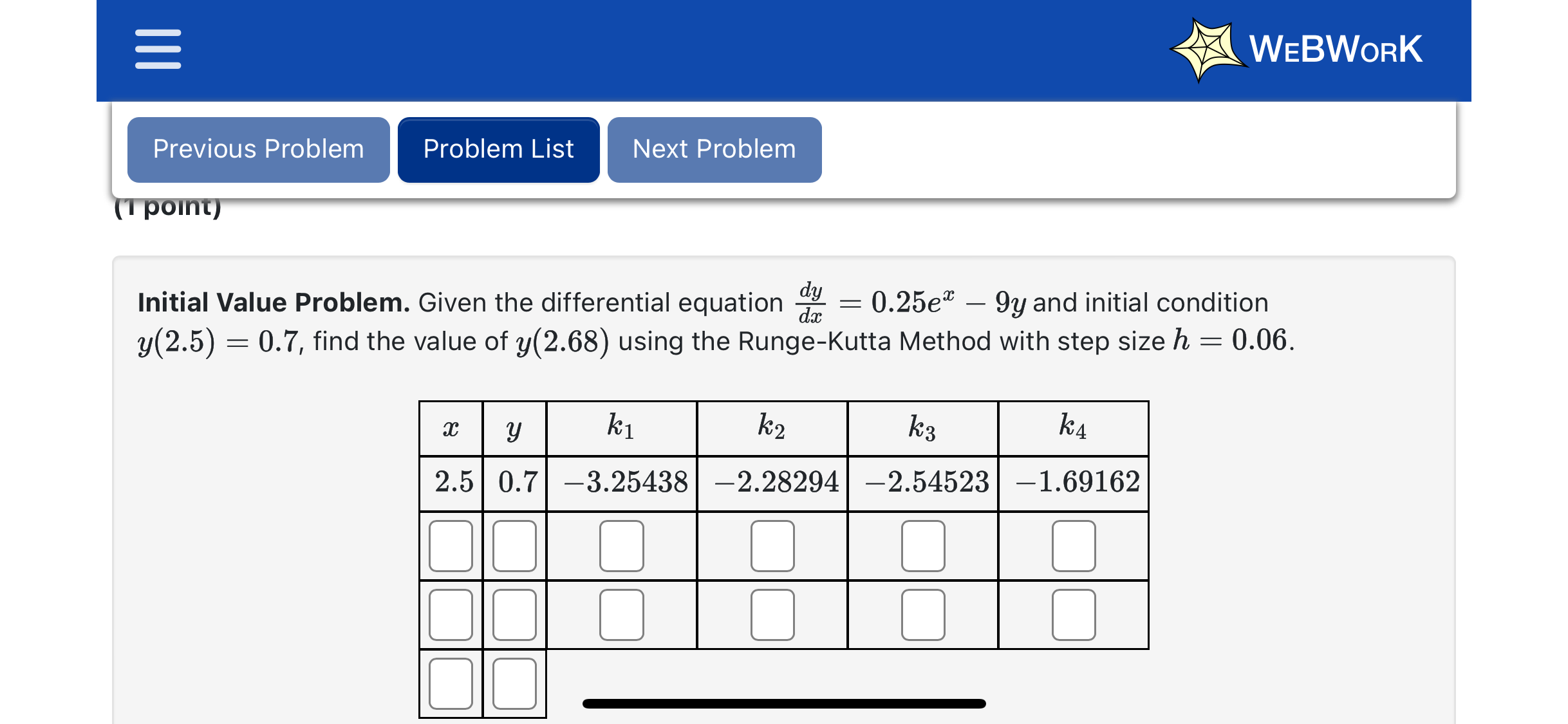Click the y input field in the last table row

click(513, 684)
